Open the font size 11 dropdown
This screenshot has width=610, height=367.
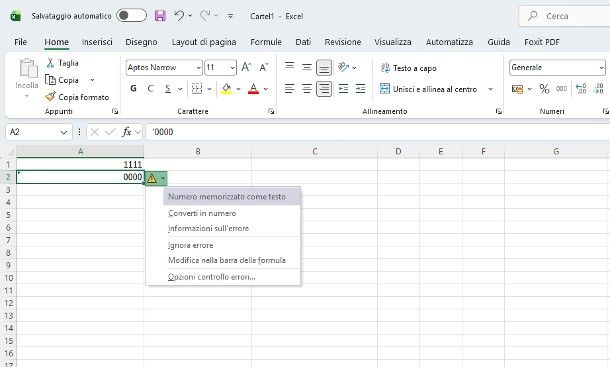coord(232,68)
